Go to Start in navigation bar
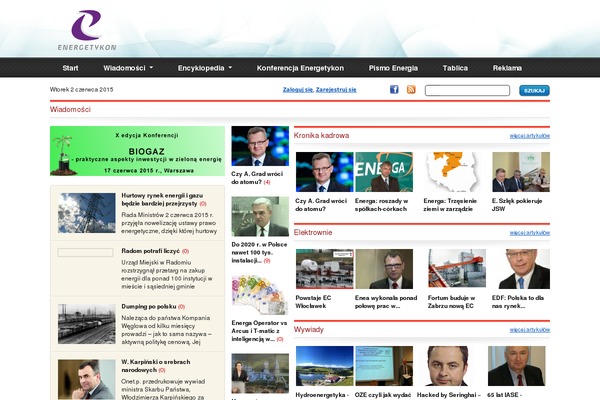The width and height of the screenshot is (600, 400). pos(70,68)
